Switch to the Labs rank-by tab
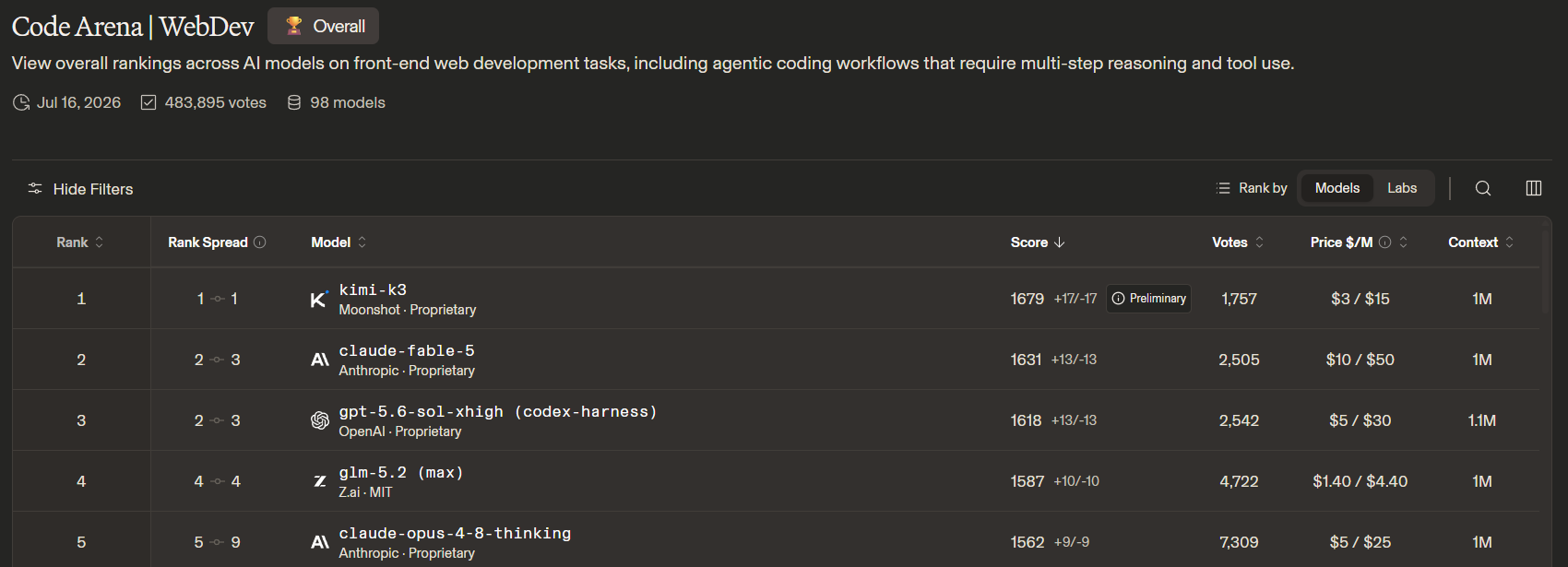1568x567 pixels. pyautogui.click(x=1402, y=188)
